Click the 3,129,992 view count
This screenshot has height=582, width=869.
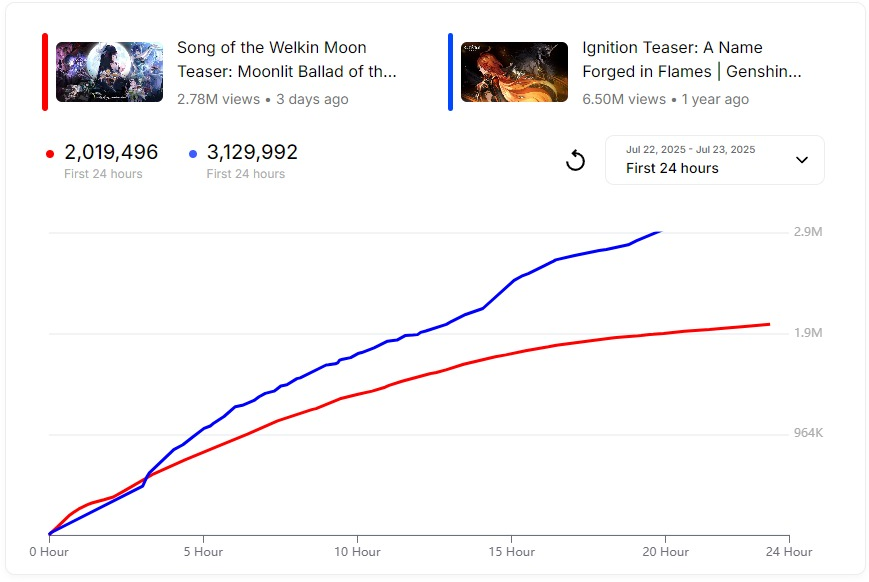pos(252,152)
